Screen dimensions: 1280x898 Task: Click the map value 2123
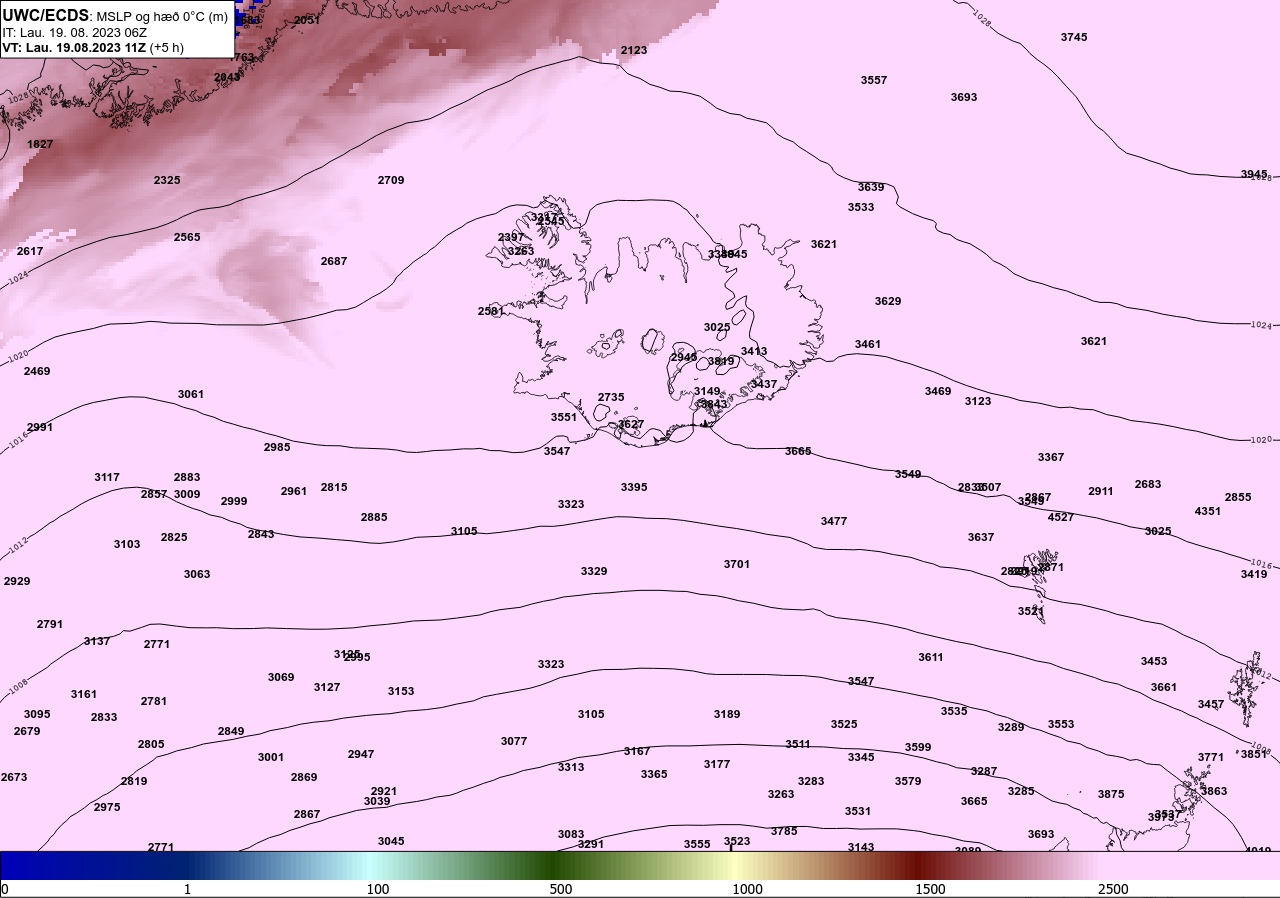coord(634,50)
